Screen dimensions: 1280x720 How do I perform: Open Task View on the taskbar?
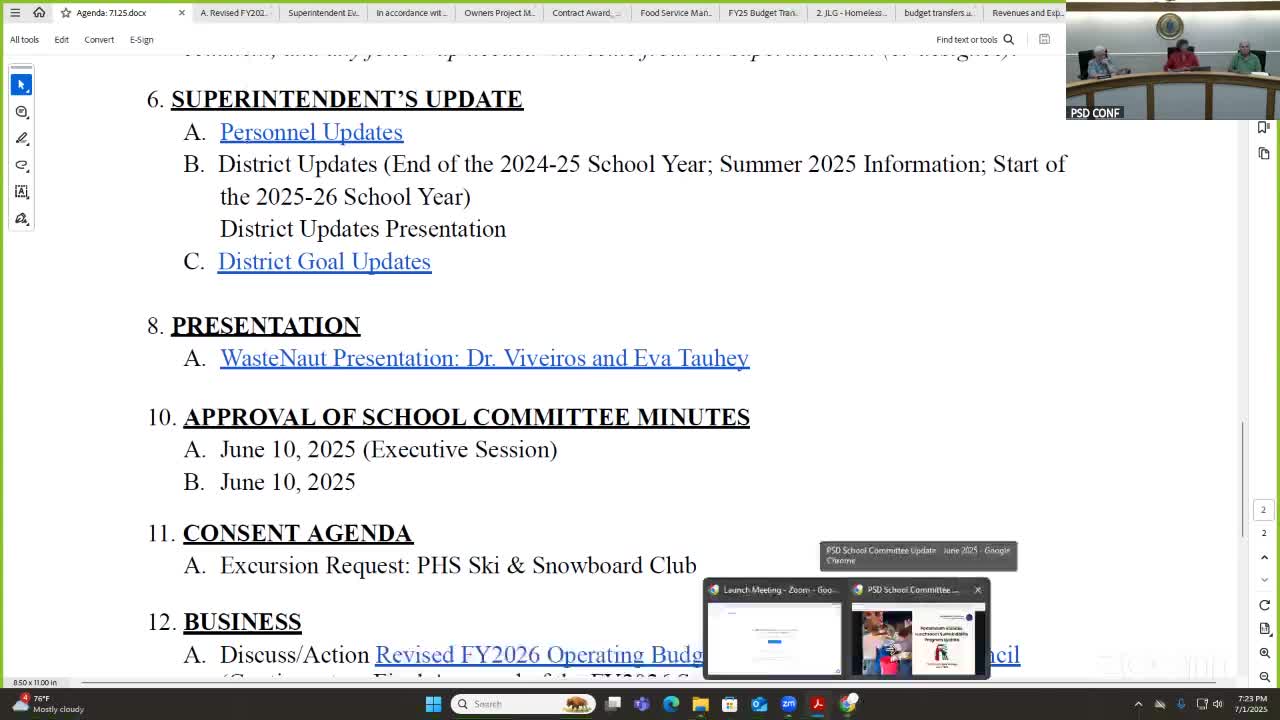click(613, 704)
